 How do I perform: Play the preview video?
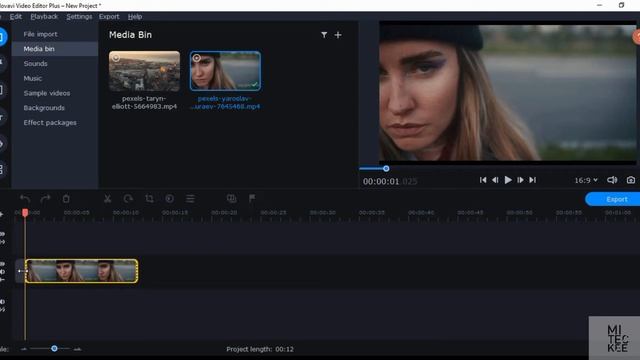tap(508, 180)
